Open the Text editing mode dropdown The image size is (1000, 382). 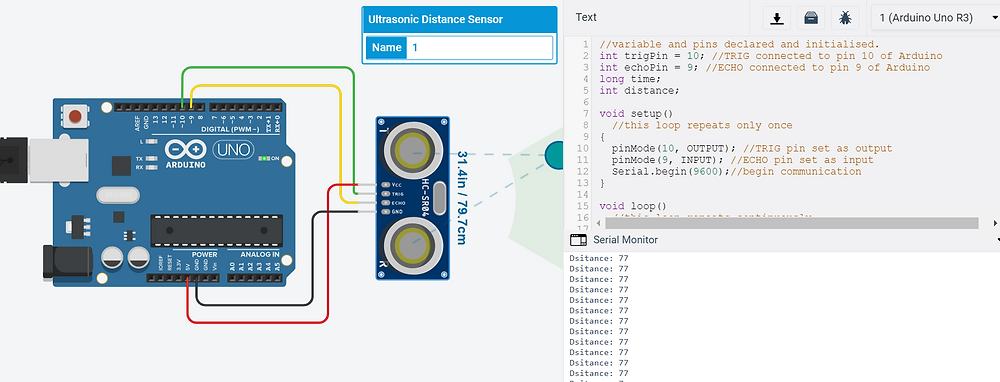pyautogui.click(x=586, y=17)
